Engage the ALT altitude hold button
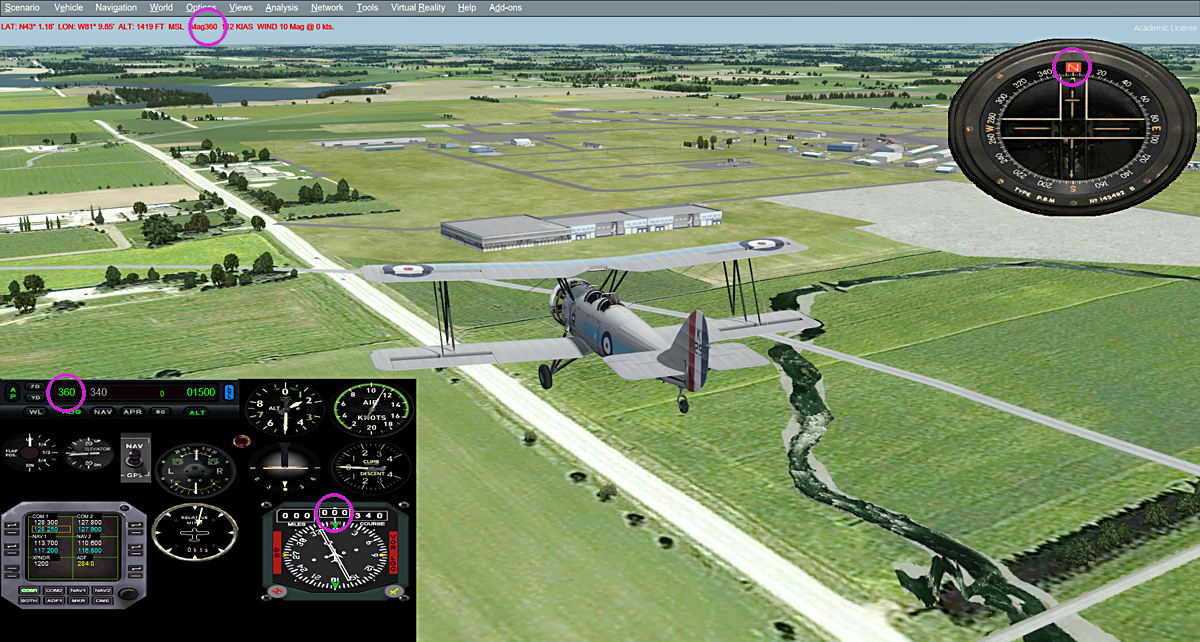 tap(197, 412)
